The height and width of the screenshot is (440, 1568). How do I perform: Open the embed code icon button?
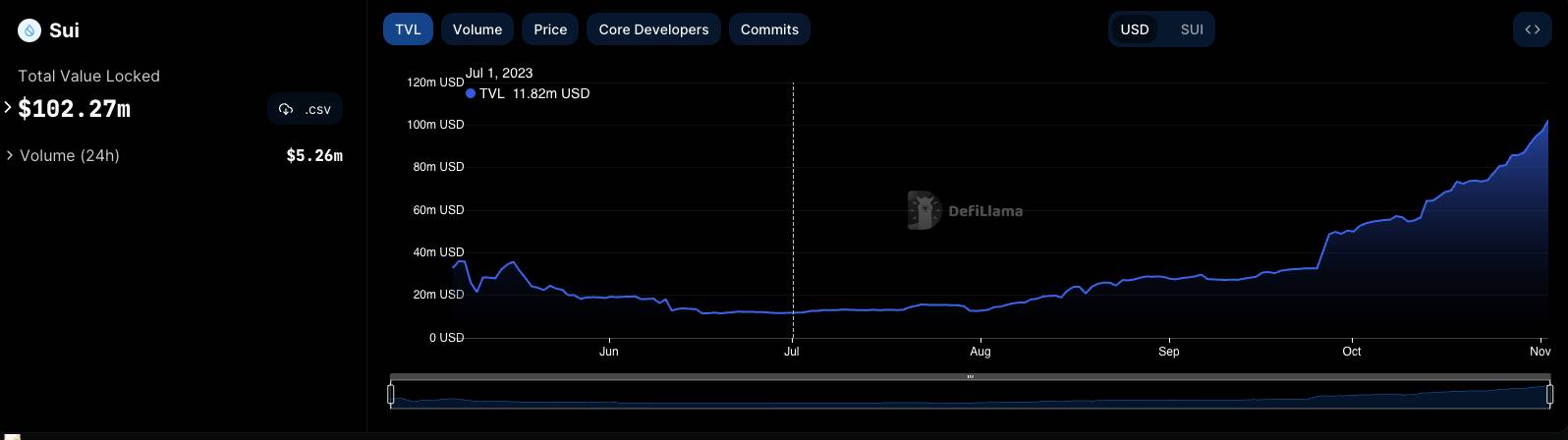tap(1533, 29)
